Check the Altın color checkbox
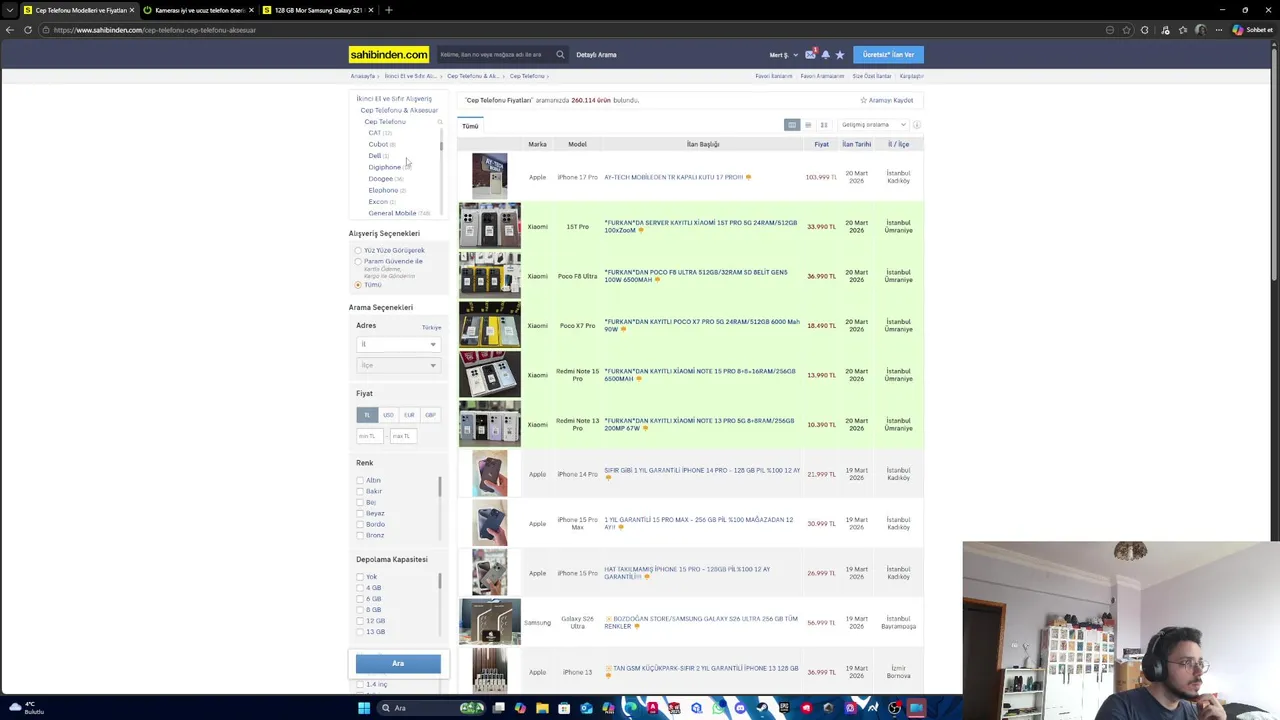 click(x=360, y=480)
